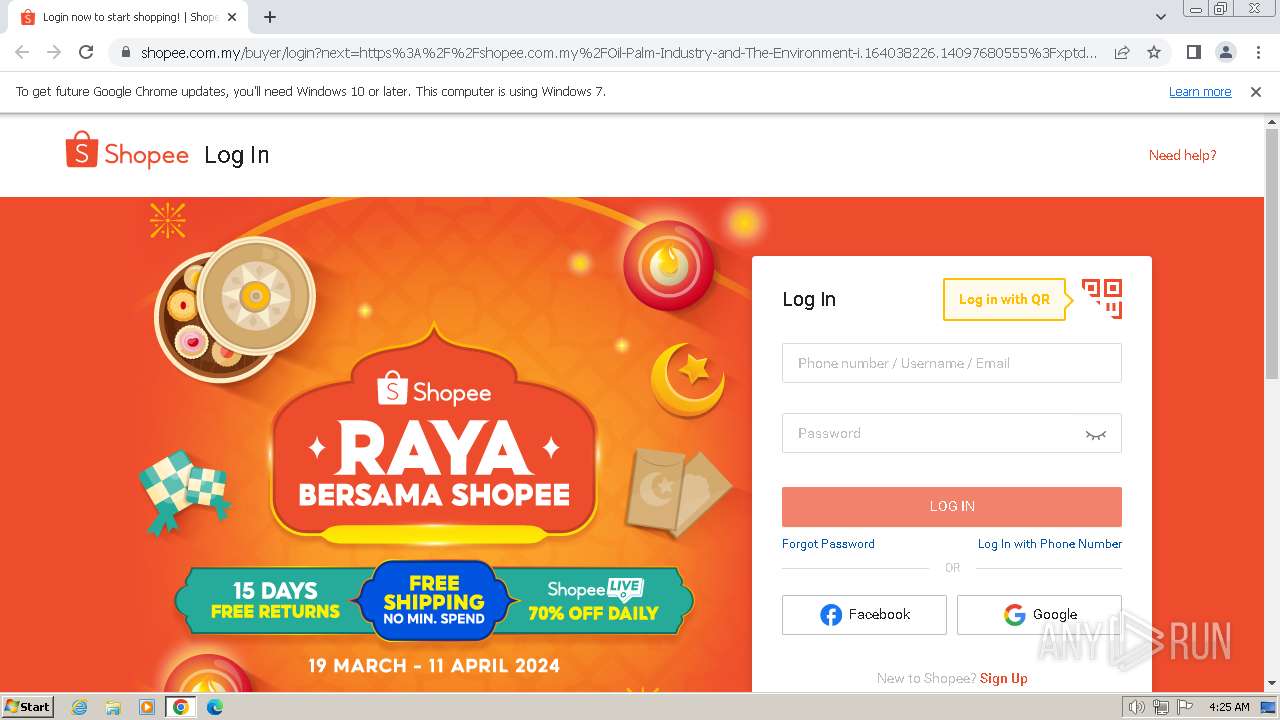Viewport: 1280px width, 720px height.
Task: Open the Chrome profile avatar icon
Action: tap(1225, 52)
